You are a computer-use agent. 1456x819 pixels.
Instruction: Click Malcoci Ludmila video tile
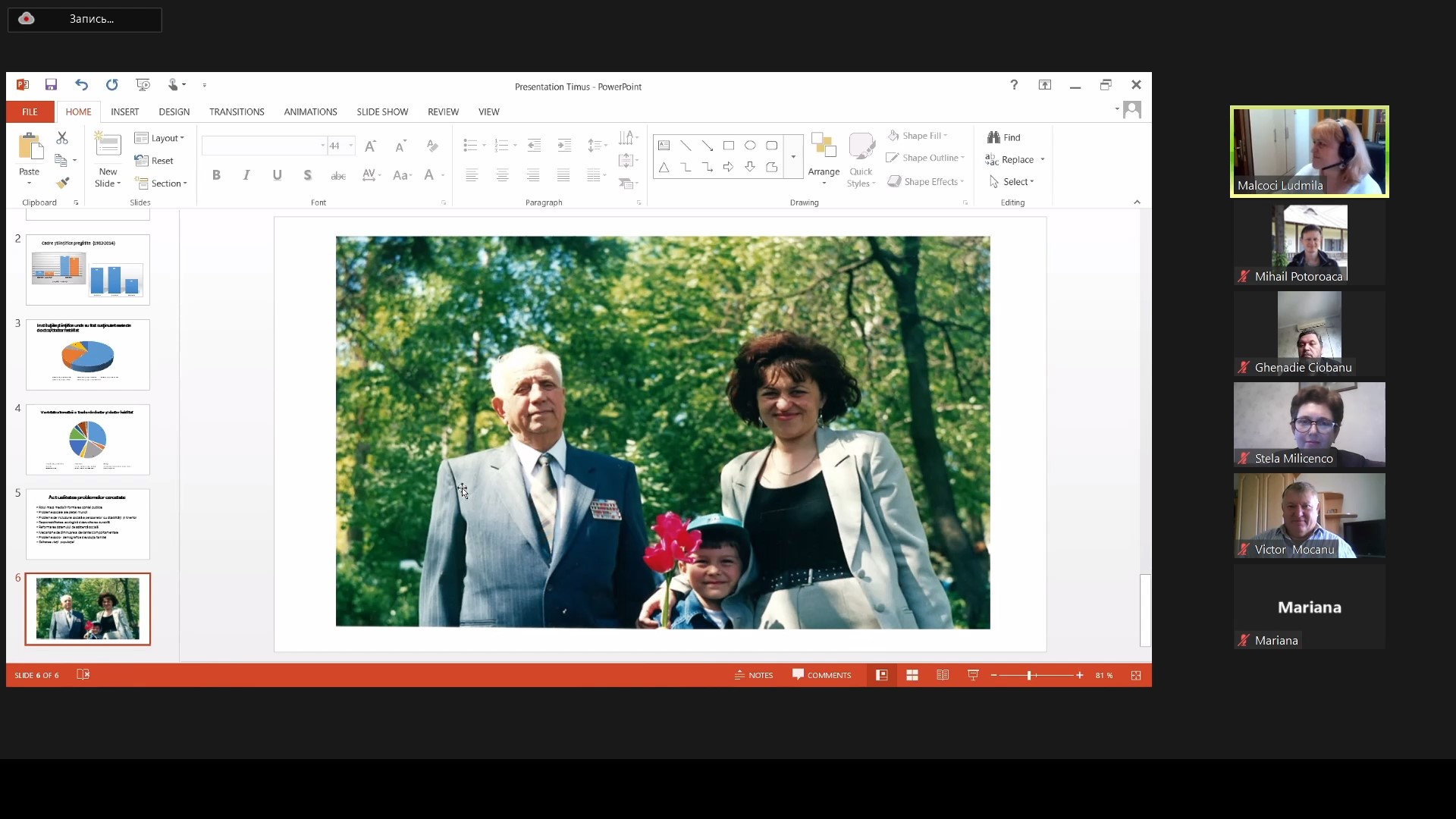coord(1309,152)
